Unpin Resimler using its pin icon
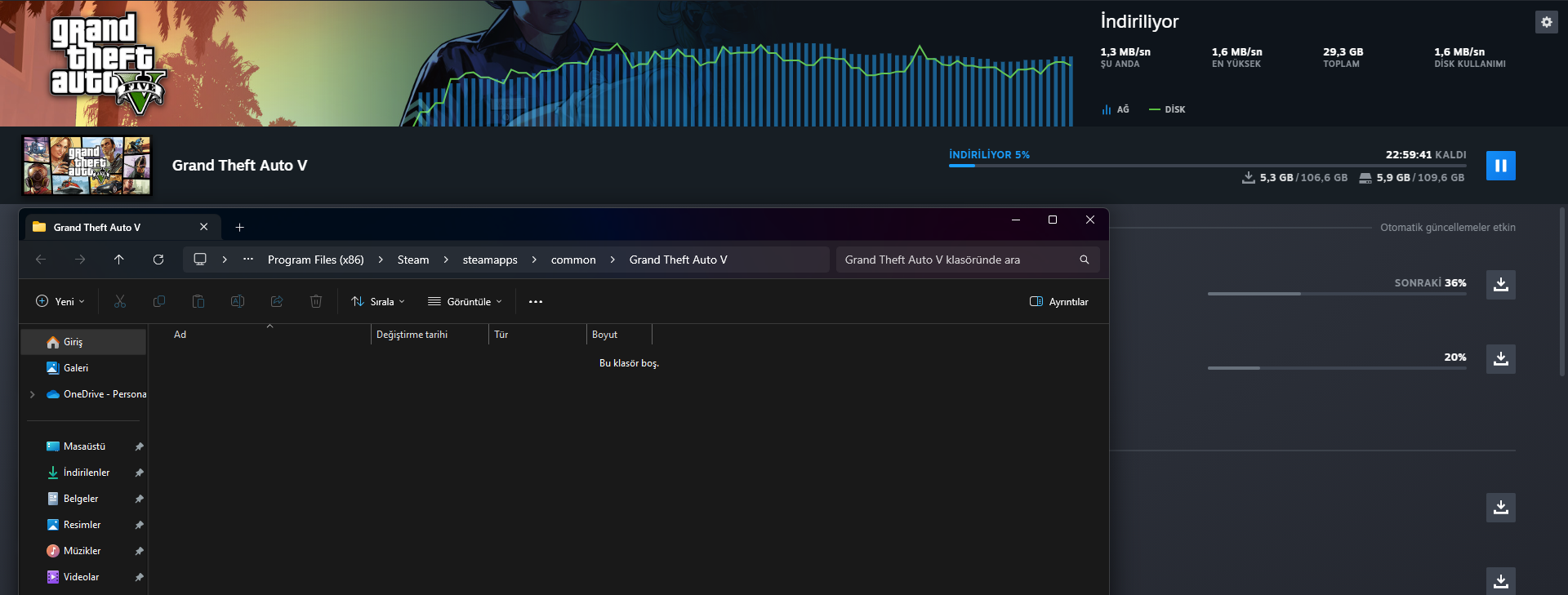 tap(139, 525)
